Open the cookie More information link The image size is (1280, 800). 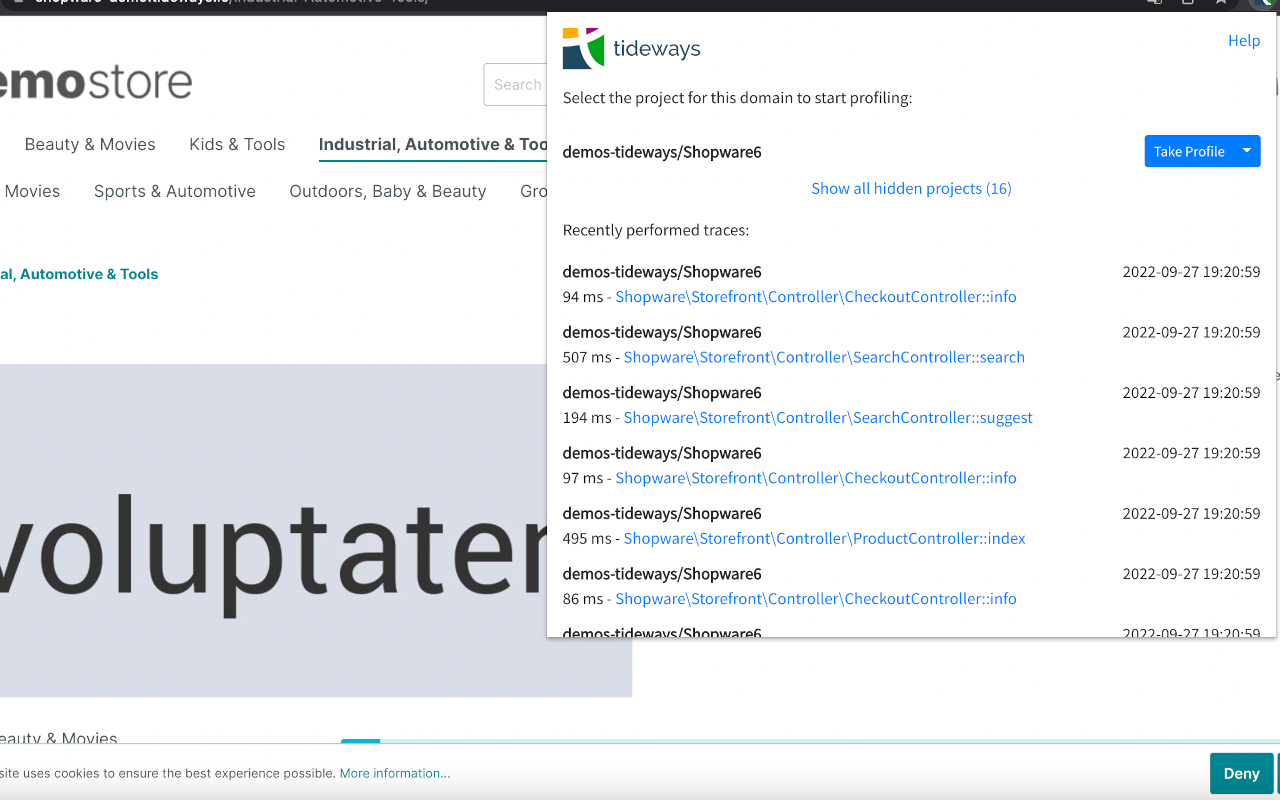click(394, 773)
